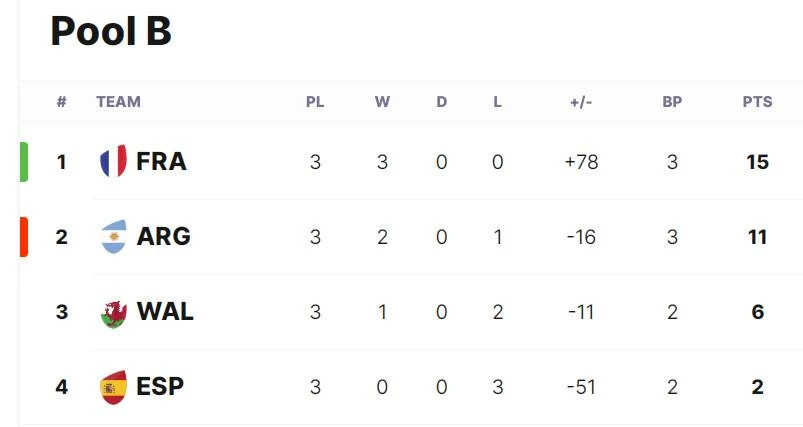Open the ARG team link
The height and width of the screenshot is (427, 803).
[163, 237]
